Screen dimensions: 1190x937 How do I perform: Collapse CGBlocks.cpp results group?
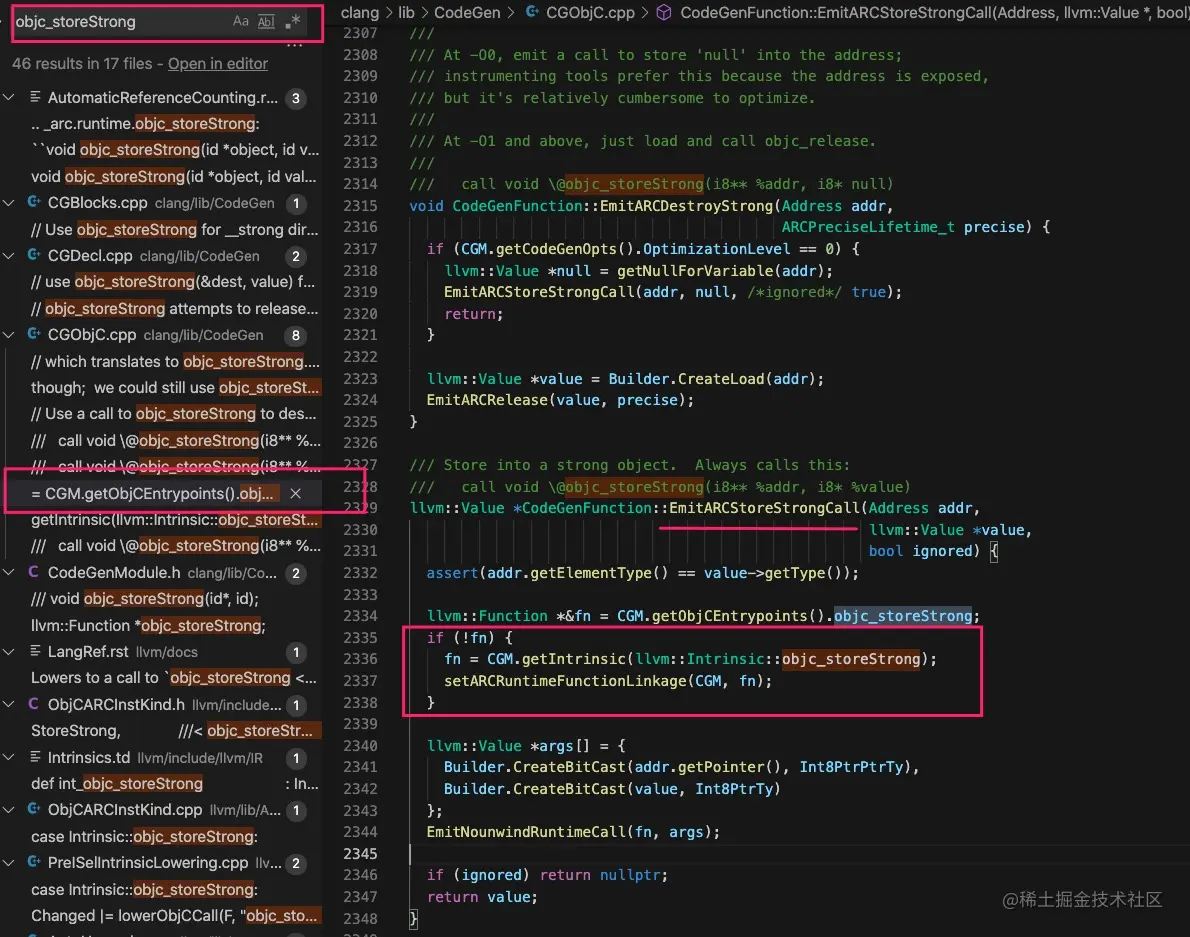click(9, 203)
